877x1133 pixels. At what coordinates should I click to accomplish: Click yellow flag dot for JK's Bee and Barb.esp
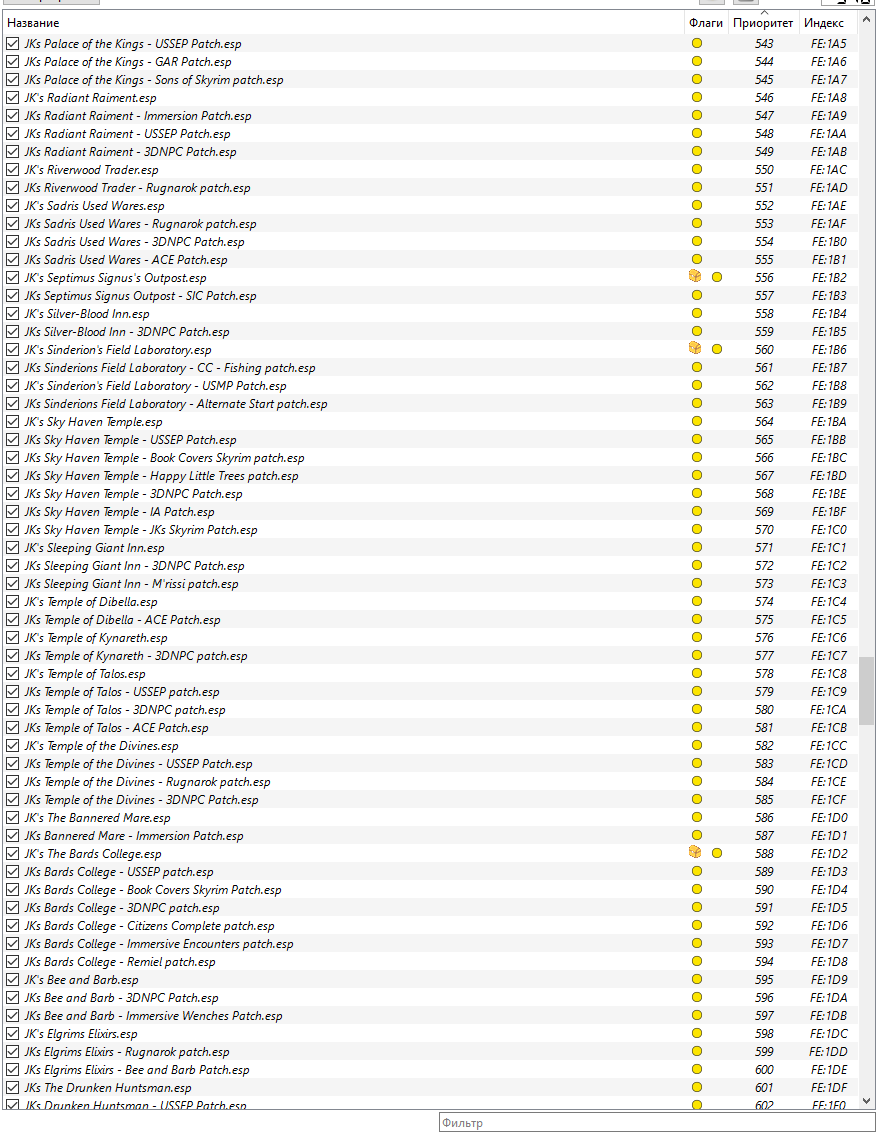[x=696, y=979]
